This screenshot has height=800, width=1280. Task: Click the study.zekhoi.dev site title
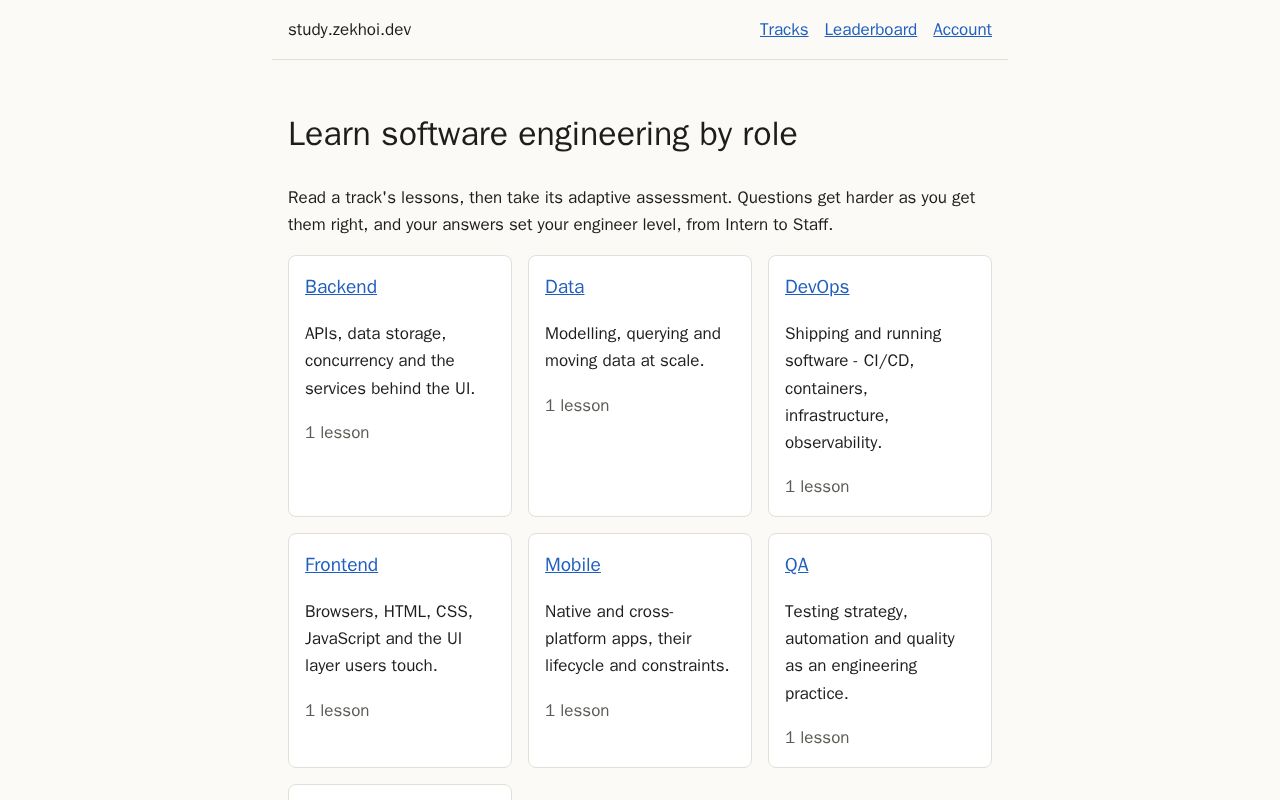(350, 30)
